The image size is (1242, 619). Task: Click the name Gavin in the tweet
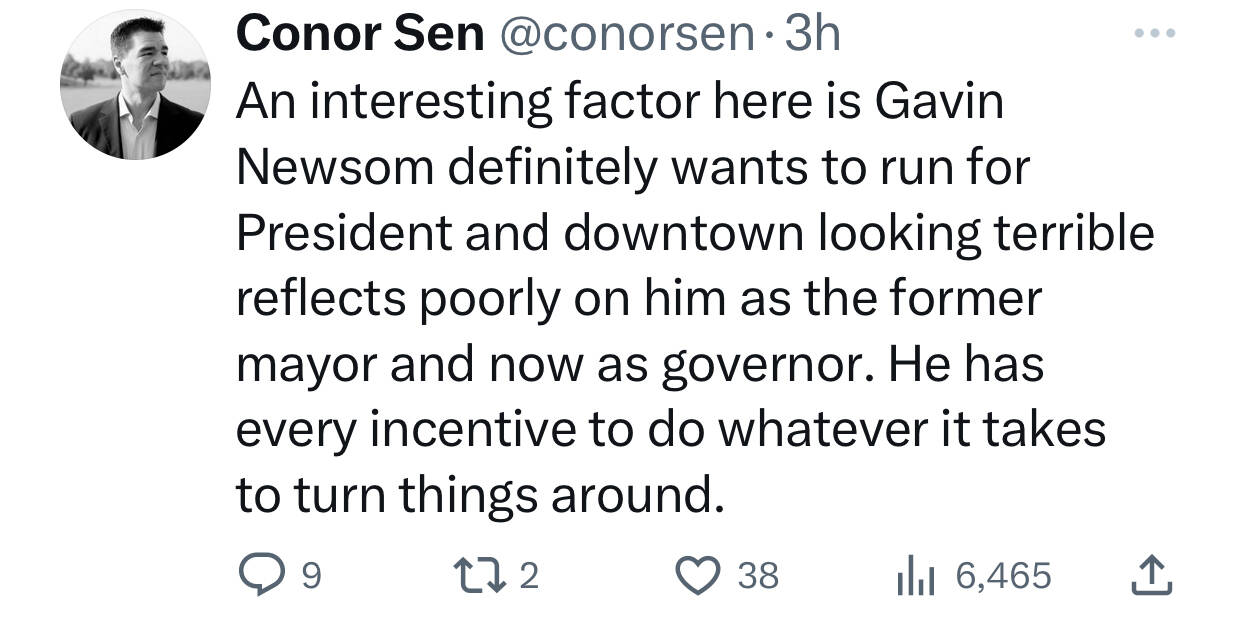938,103
